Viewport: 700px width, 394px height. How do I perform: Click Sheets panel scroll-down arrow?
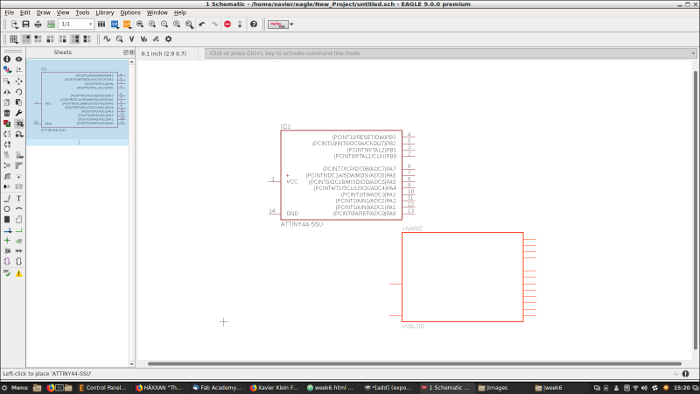pos(132,364)
